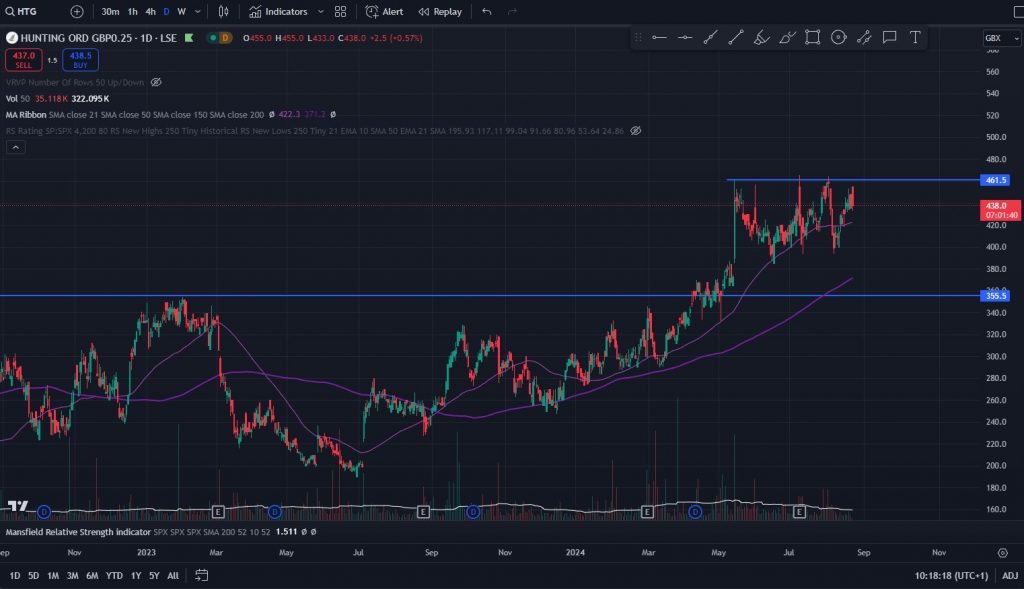Select the callout comment drawing tool

(889, 37)
